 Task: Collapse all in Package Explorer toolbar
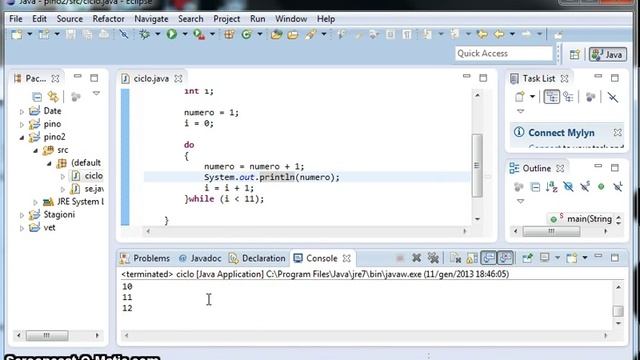click(x=37, y=97)
